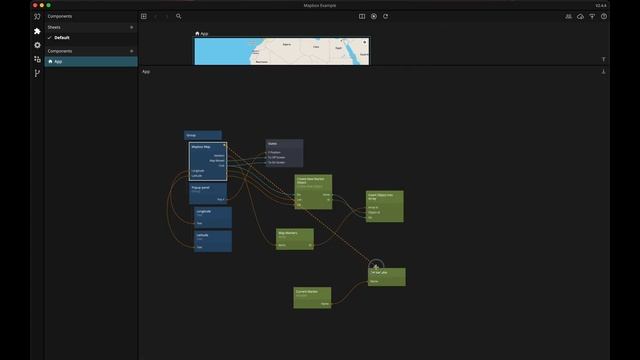The height and width of the screenshot is (360, 640).
Task: Add a new sheet with plus icon
Action: click(131, 27)
